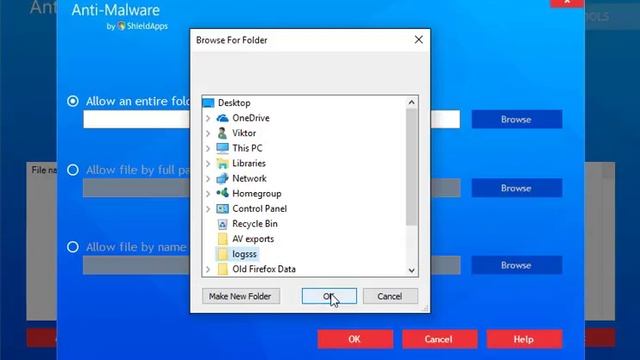
Task: Expand the Old Firefox Data folder
Action: click(x=208, y=269)
